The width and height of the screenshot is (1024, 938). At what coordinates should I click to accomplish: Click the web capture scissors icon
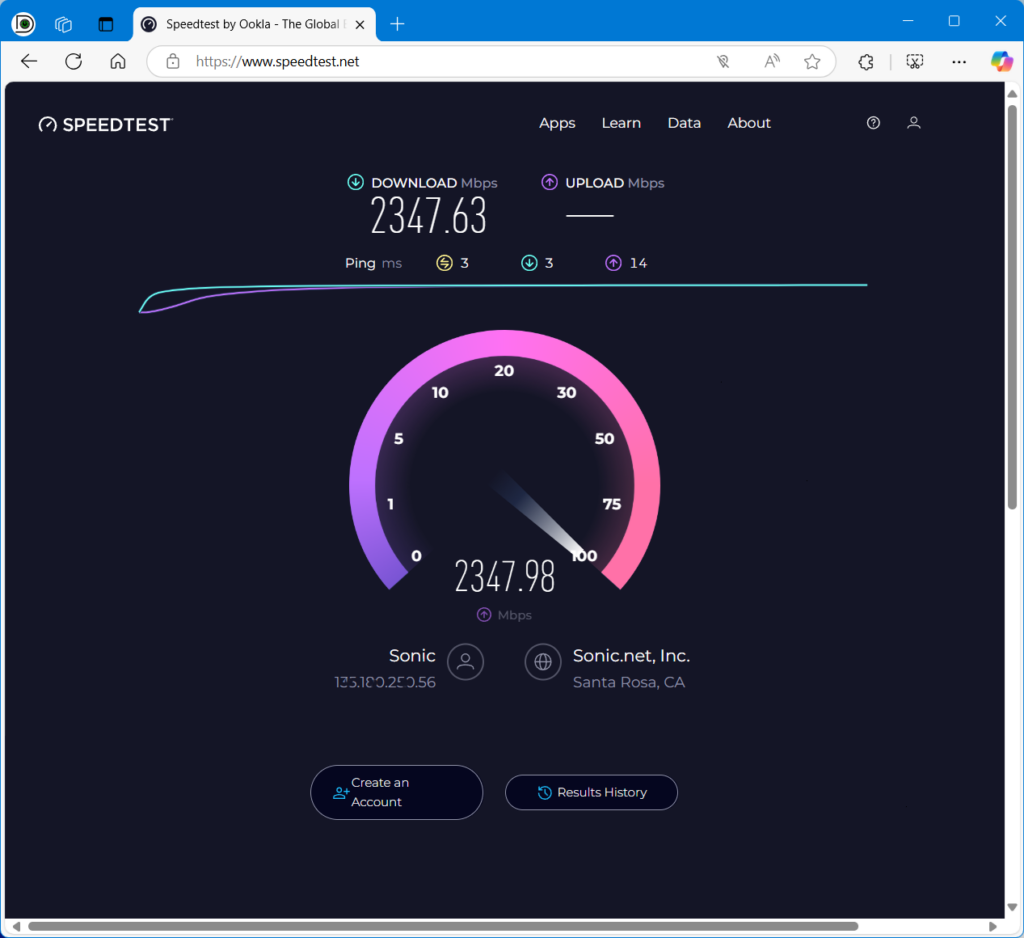914,61
